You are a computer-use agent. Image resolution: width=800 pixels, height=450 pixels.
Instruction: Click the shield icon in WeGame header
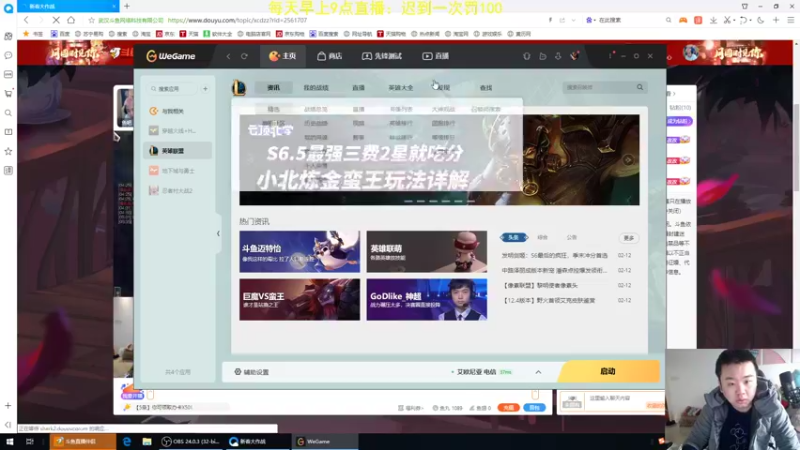(527, 56)
